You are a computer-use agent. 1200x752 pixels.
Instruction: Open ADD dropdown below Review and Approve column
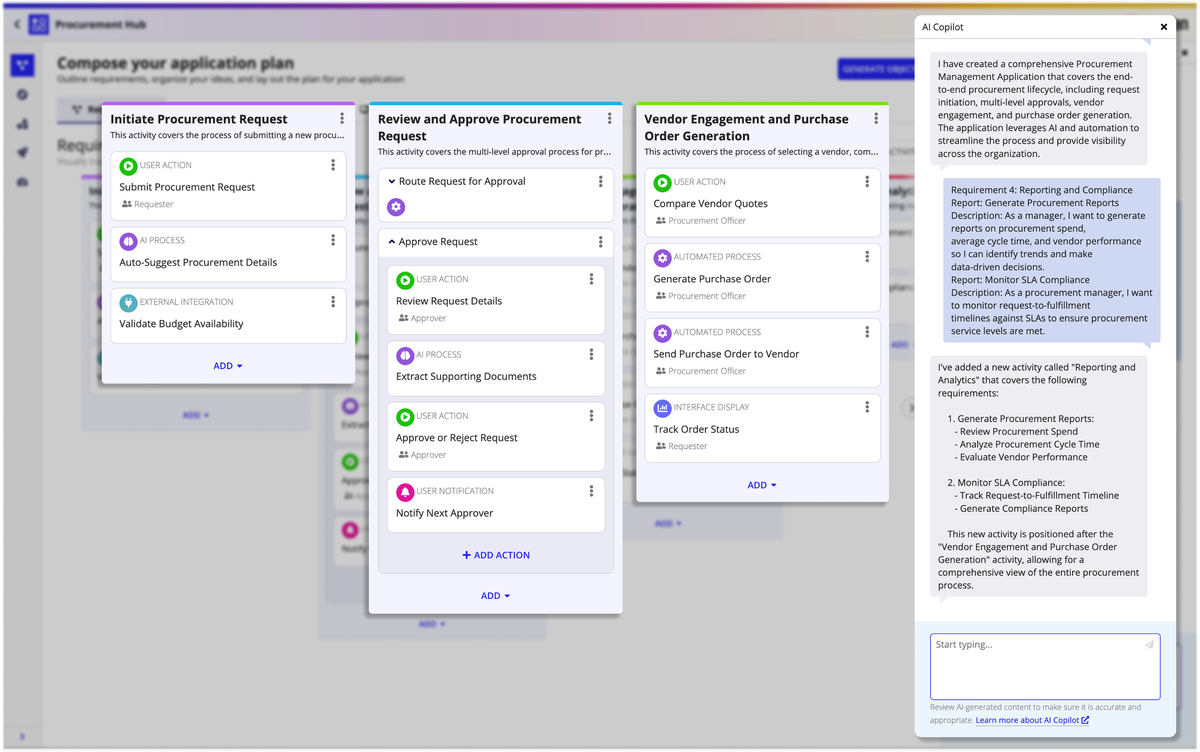click(495, 596)
